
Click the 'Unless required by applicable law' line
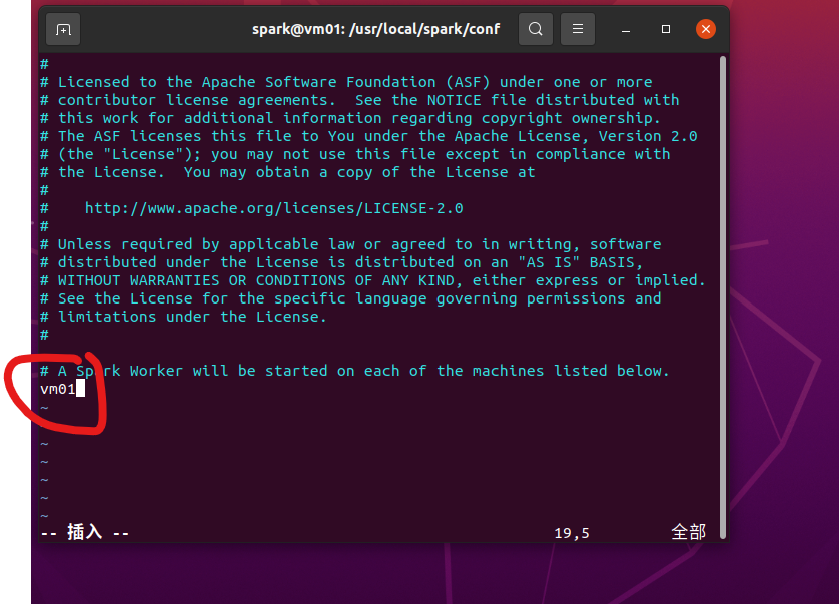(x=350, y=244)
